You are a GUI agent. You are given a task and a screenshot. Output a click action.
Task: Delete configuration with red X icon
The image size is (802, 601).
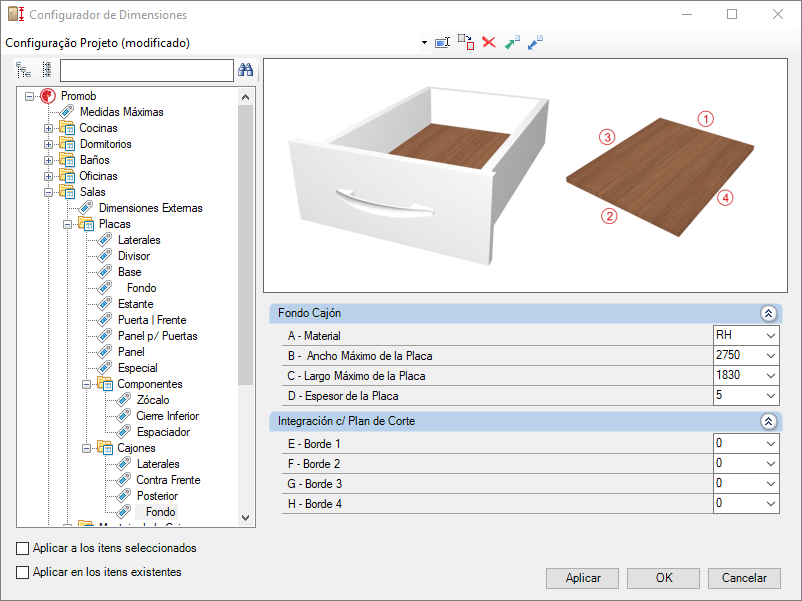click(x=489, y=42)
